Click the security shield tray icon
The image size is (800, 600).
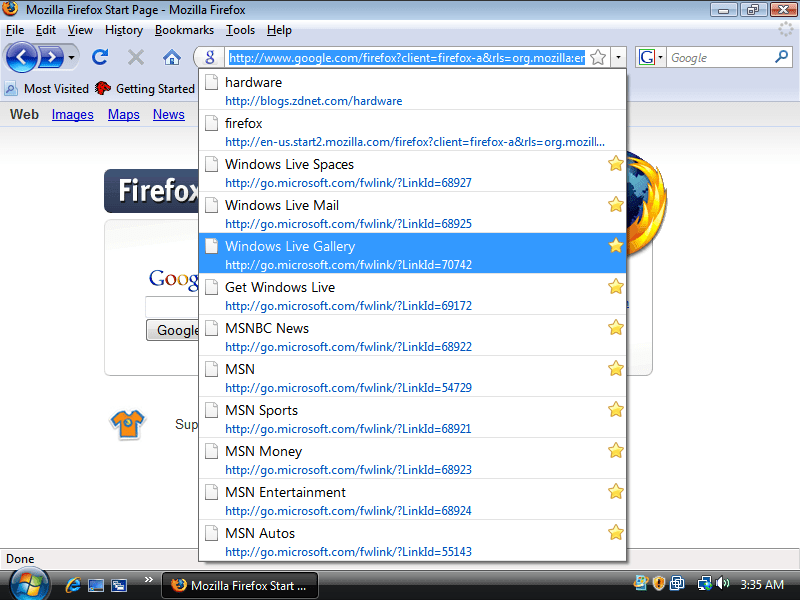point(659,583)
